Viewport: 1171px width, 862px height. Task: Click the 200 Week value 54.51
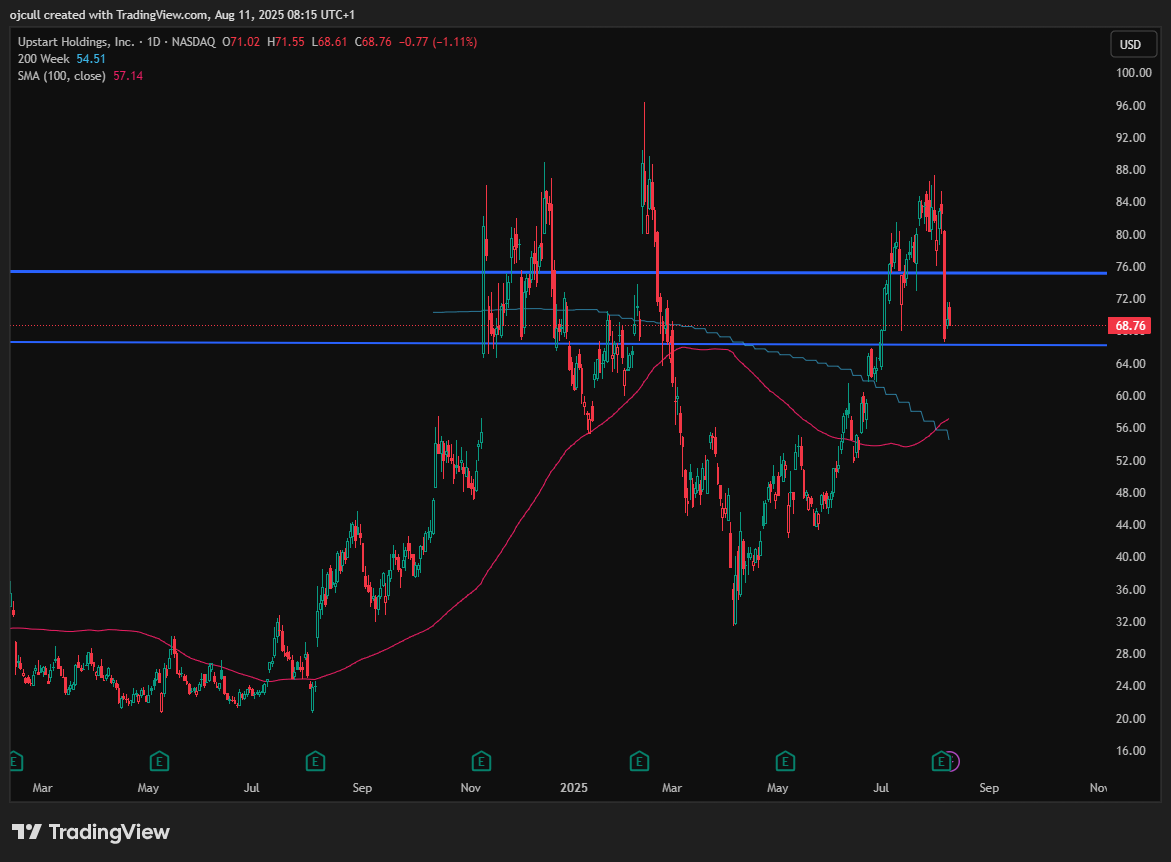coord(91,59)
